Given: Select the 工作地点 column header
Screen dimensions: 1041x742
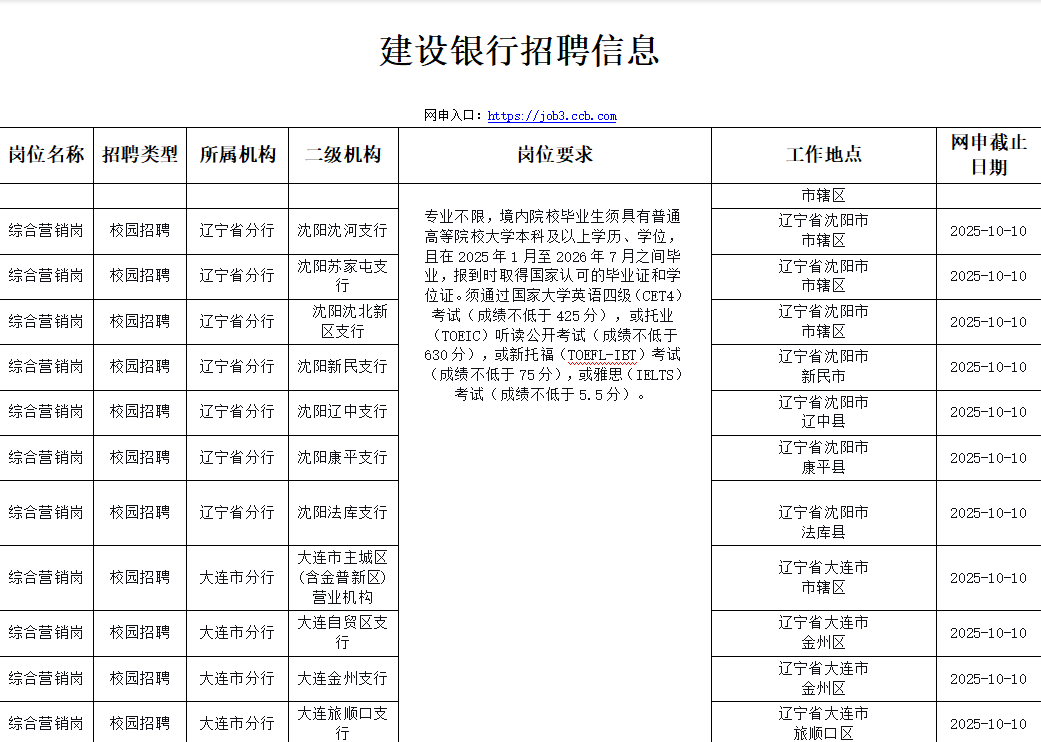Looking at the screenshot, I should click(x=823, y=155).
